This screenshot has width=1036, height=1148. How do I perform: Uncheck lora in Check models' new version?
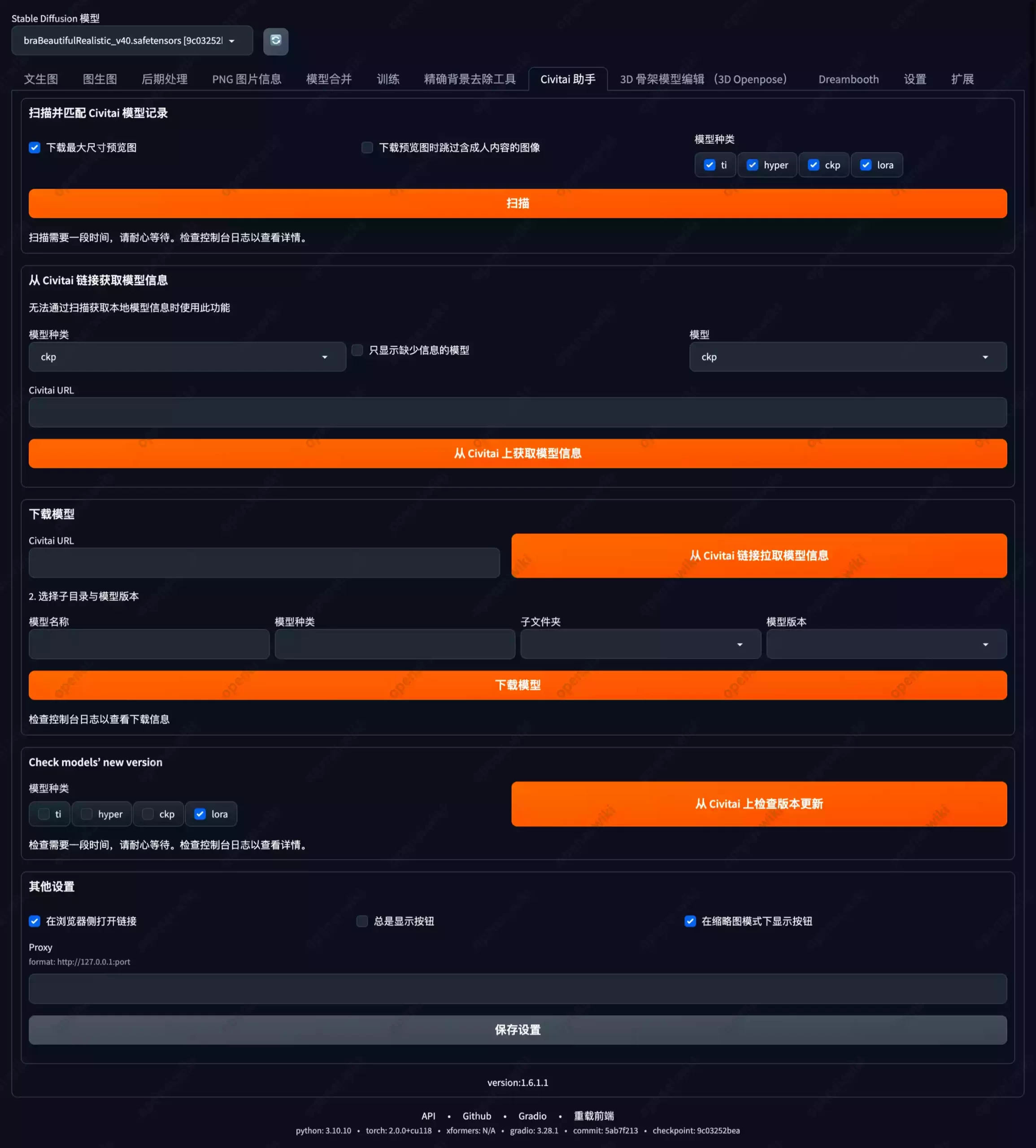pyautogui.click(x=200, y=814)
